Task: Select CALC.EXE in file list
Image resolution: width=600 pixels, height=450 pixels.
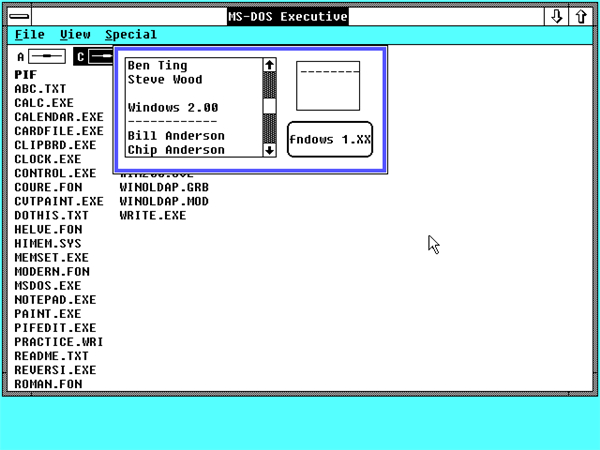Action: tap(44, 103)
